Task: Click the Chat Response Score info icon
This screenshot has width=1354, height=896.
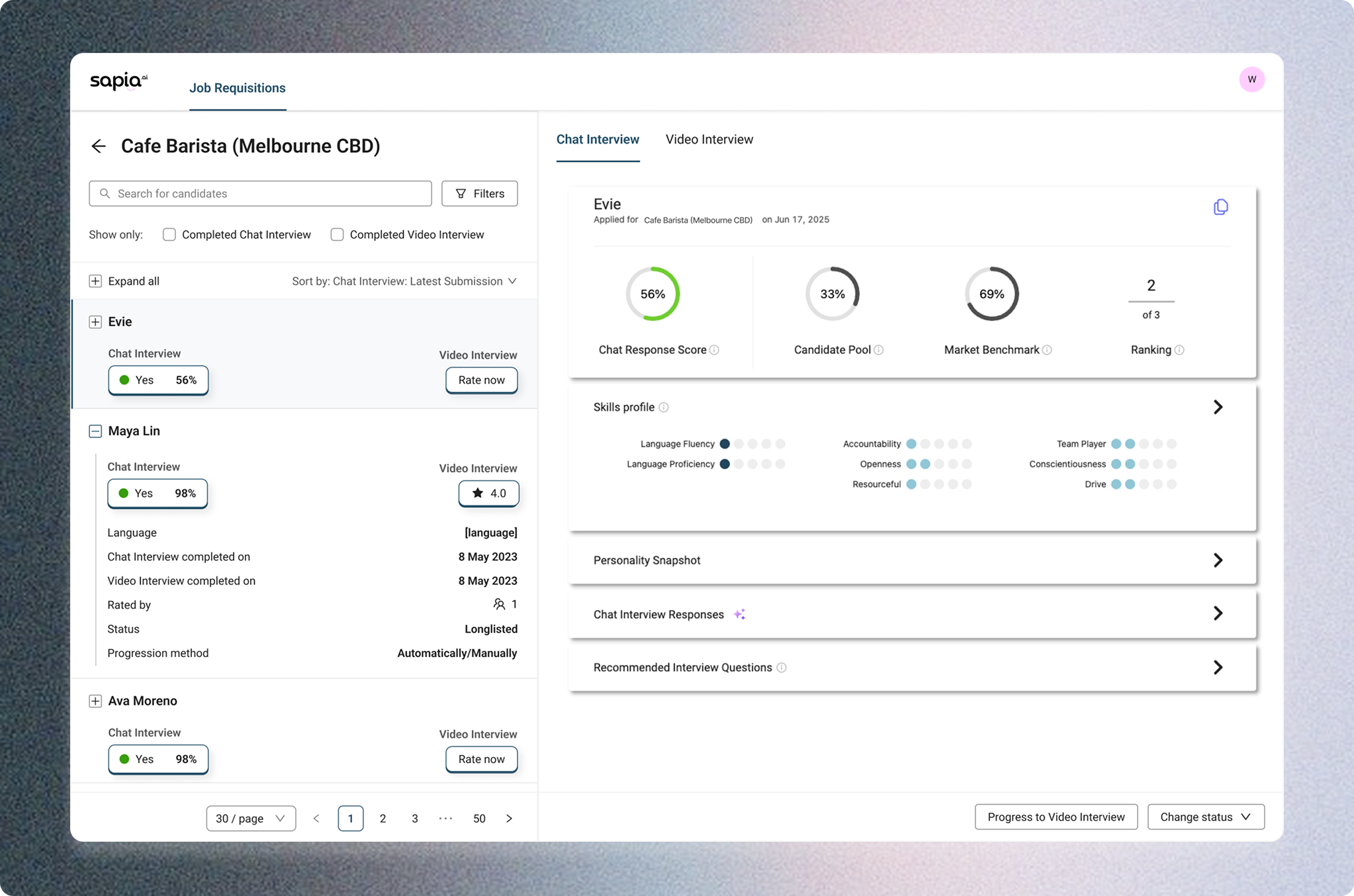Action: click(714, 350)
